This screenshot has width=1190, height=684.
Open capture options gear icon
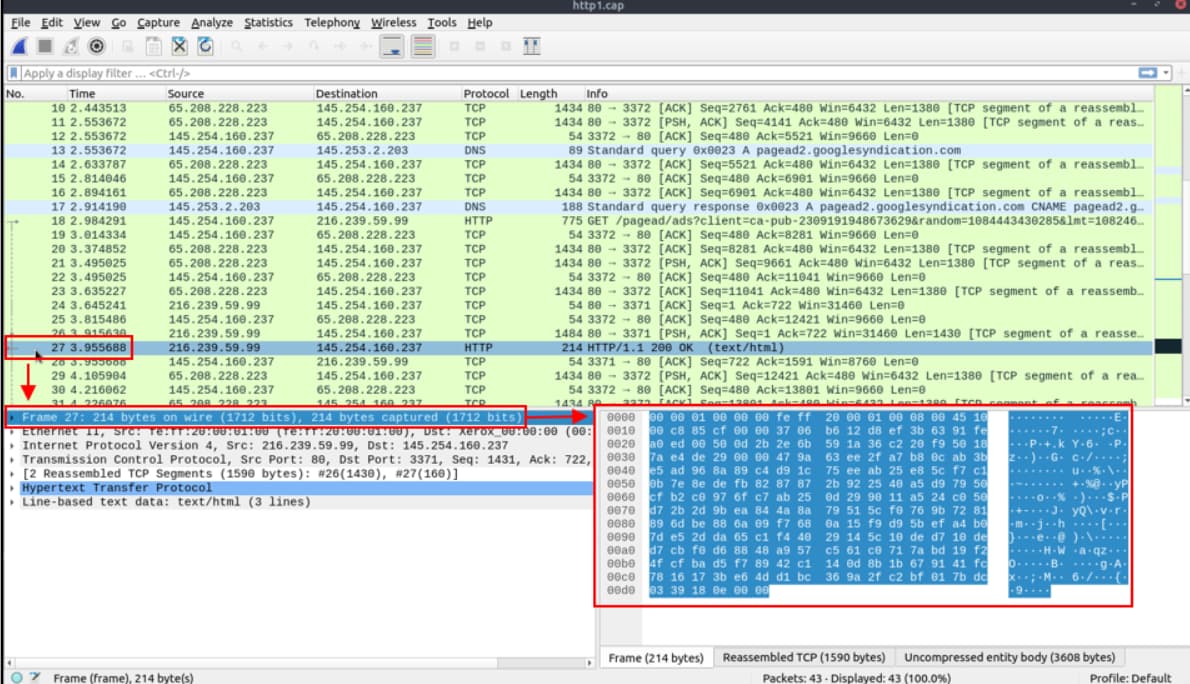tap(96, 46)
